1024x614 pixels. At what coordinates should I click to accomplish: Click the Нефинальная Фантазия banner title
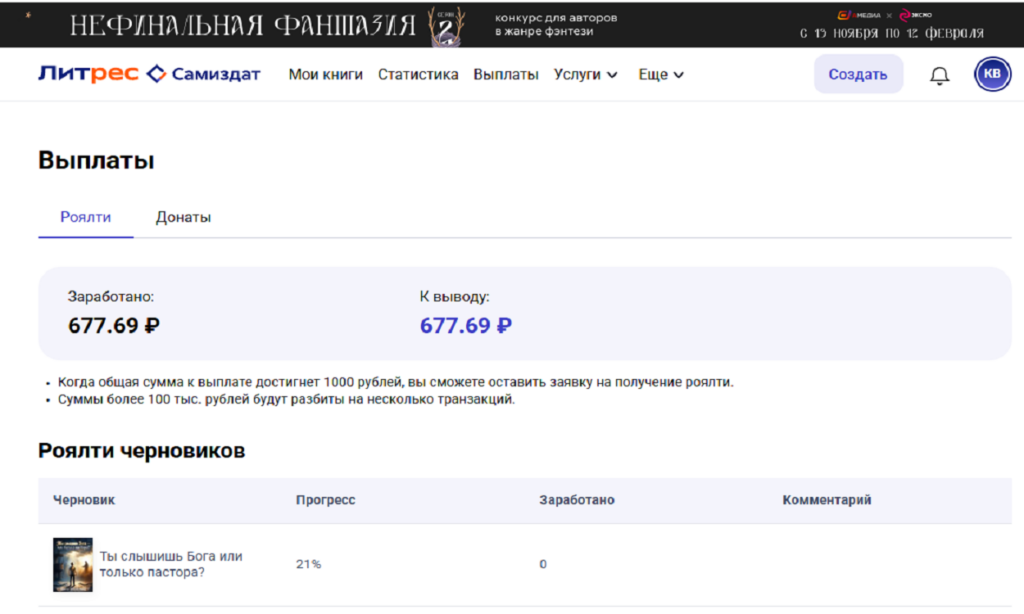[243, 25]
